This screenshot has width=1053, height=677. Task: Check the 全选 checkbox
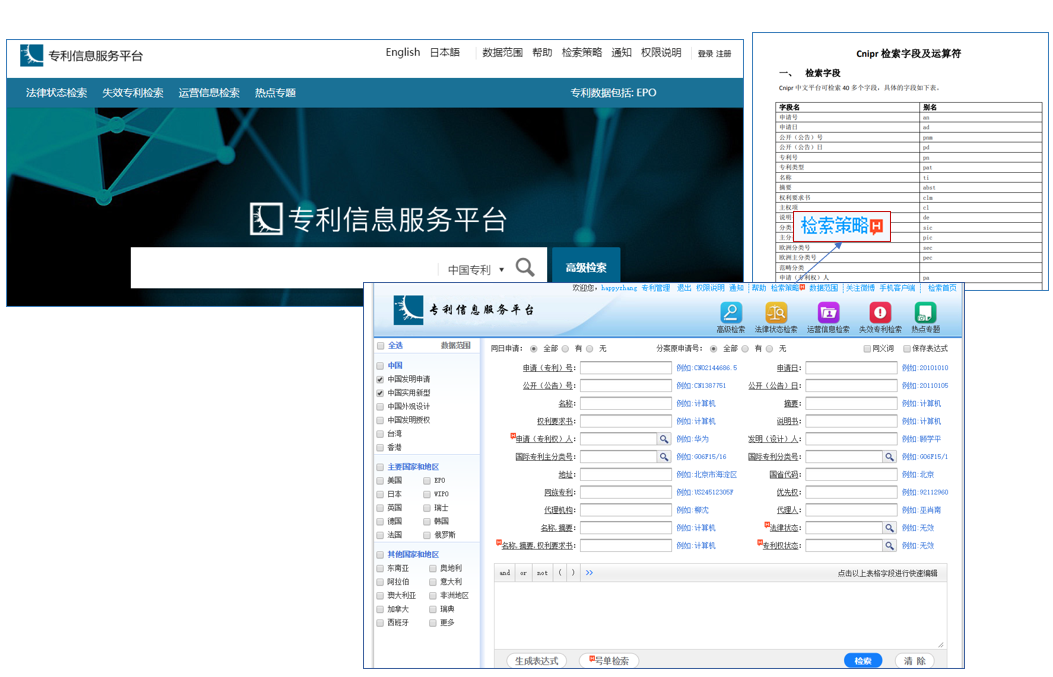[381, 346]
